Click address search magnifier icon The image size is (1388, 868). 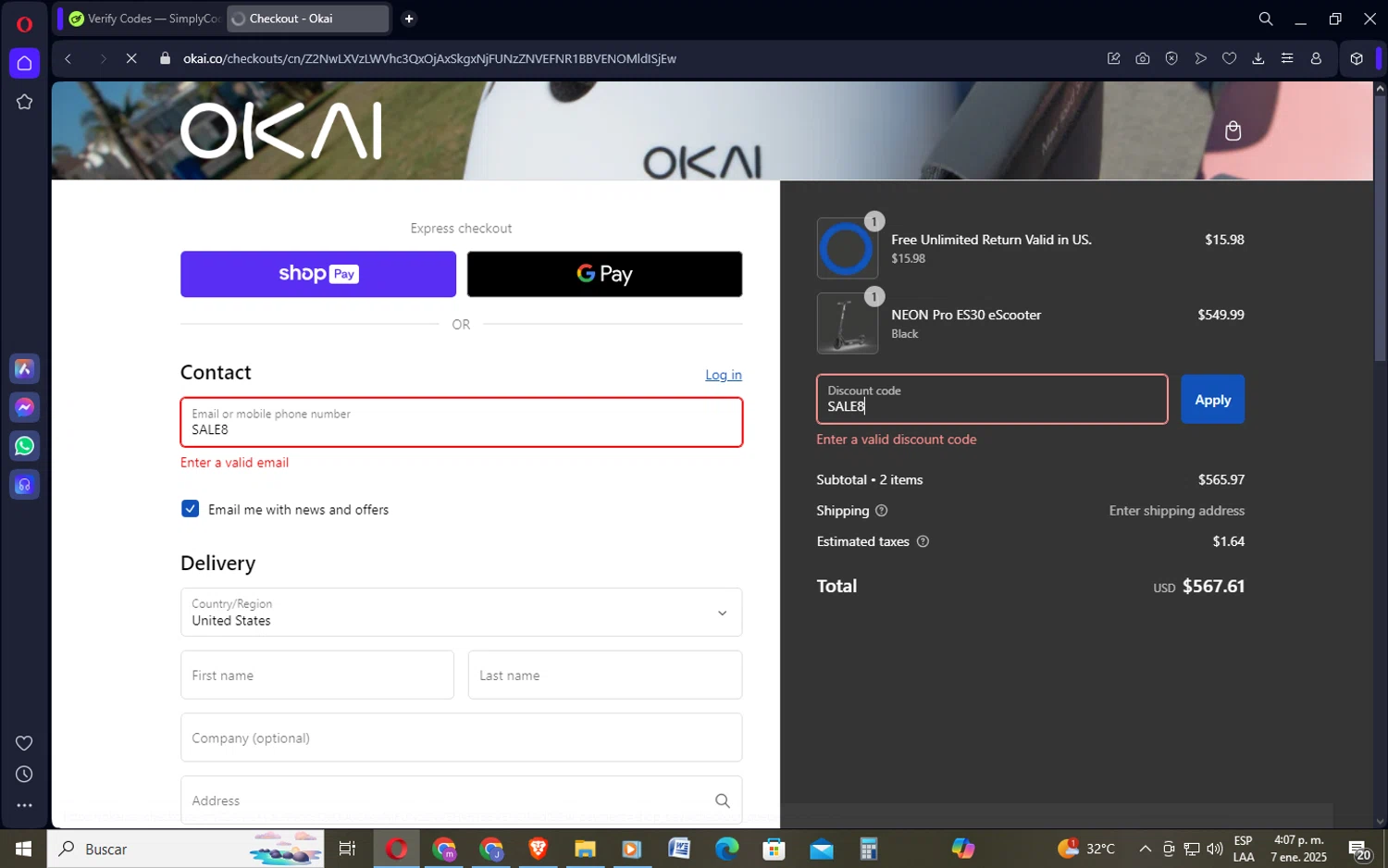click(x=723, y=800)
